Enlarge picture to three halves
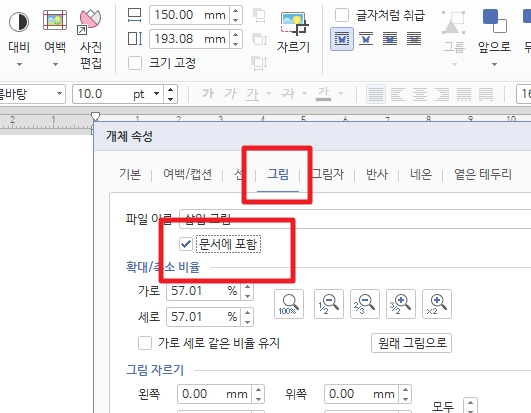Image resolution: width=531 pixels, height=413 pixels. point(401,304)
